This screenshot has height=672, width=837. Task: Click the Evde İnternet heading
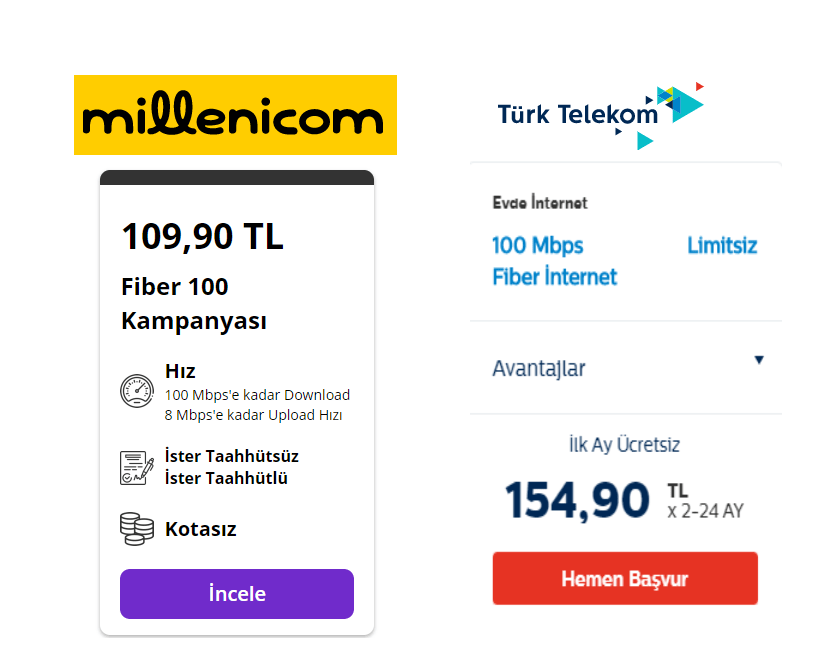click(540, 203)
